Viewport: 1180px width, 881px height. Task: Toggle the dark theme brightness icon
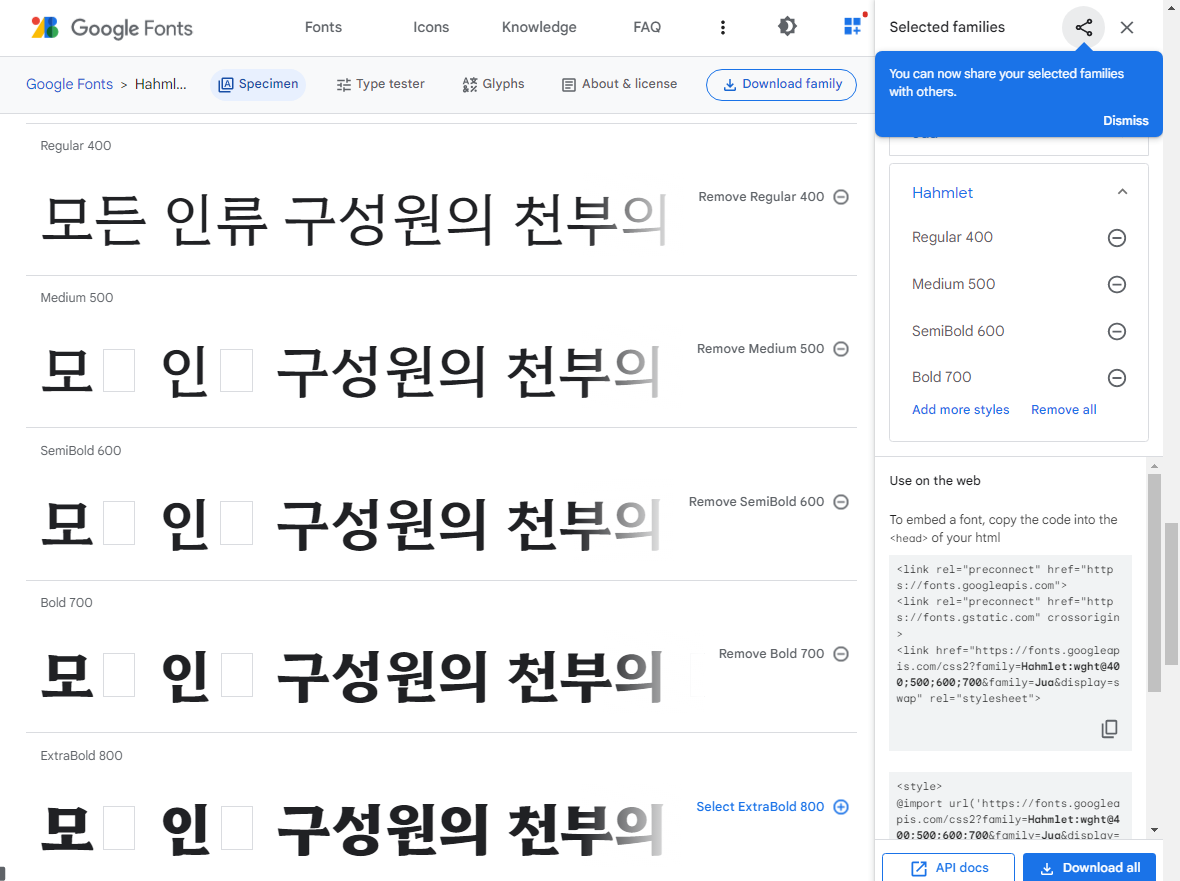click(x=787, y=27)
